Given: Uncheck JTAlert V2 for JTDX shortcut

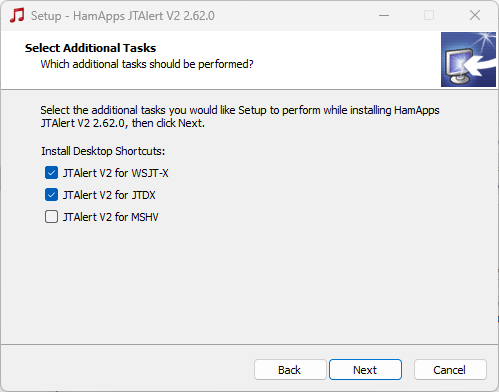Looking at the screenshot, I should (51, 195).
